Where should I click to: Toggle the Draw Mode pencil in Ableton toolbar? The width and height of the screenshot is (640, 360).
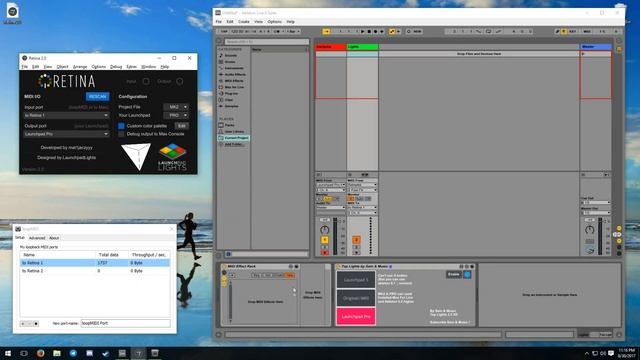(557, 31)
